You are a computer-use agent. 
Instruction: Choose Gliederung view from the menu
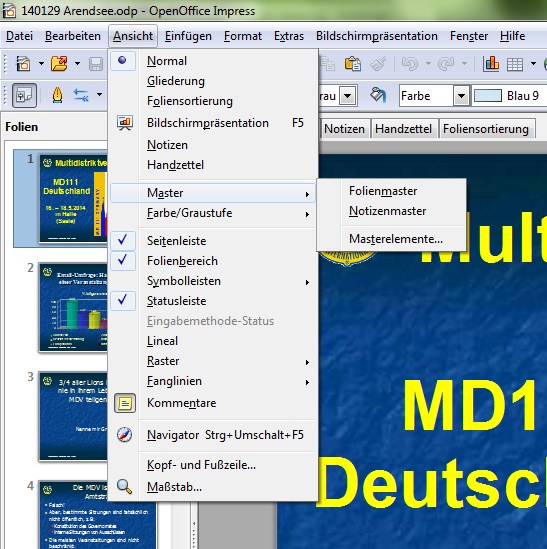[x=213, y=81]
